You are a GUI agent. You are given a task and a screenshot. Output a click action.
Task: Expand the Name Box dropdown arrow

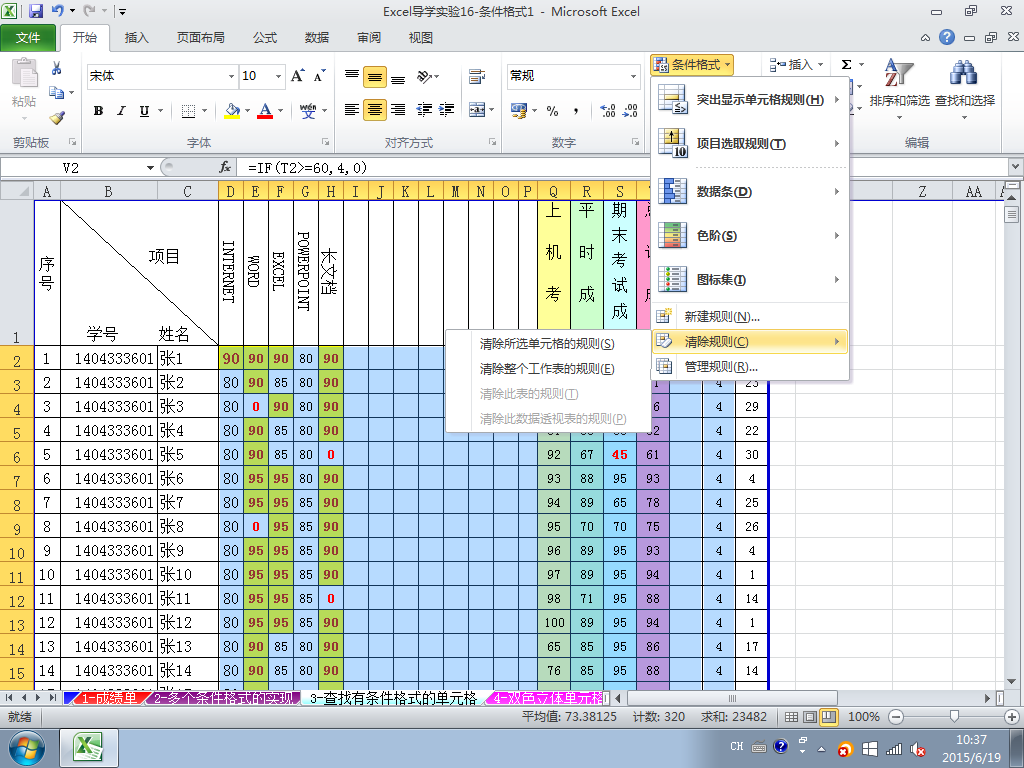coord(150,168)
